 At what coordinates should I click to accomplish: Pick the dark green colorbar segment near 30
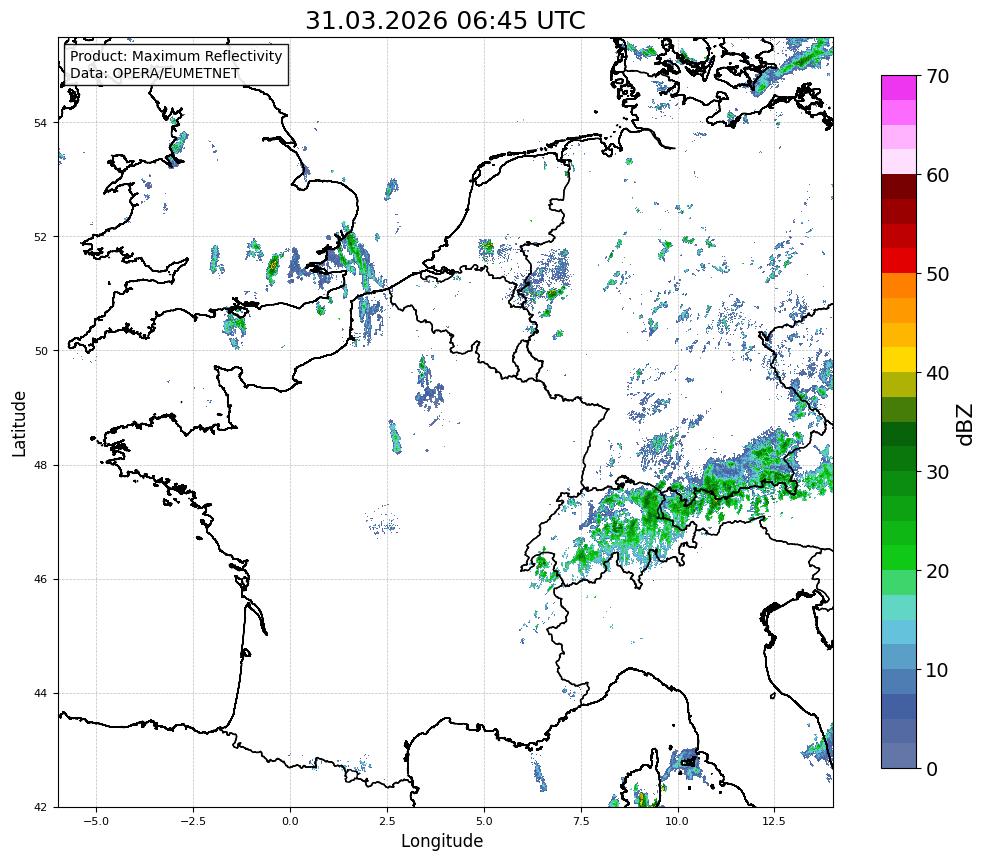click(898, 459)
